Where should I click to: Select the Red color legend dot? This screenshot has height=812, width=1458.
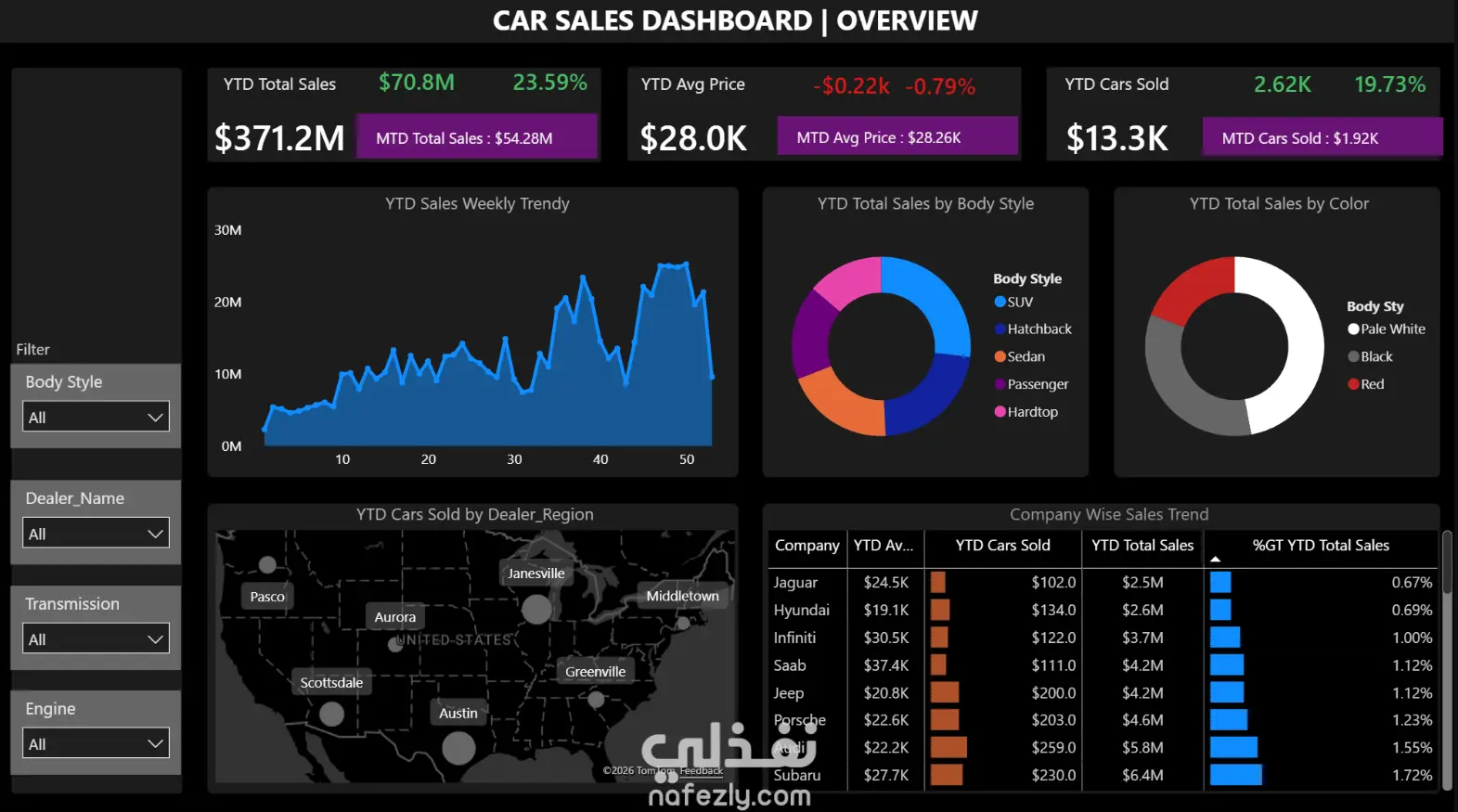click(x=1353, y=384)
